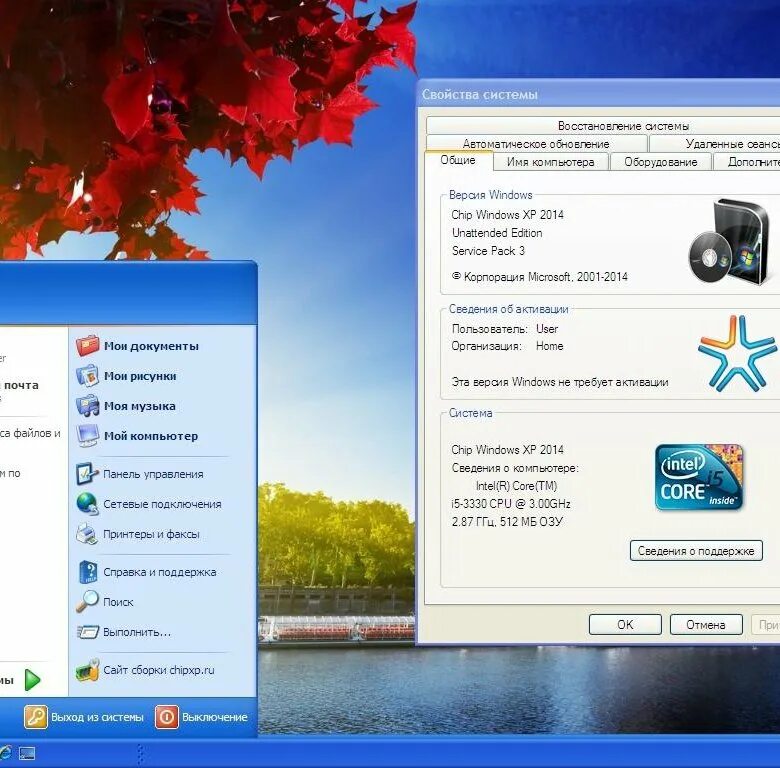The width and height of the screenshot is (780, 768).
Task: Open Control Panel (Панель управления) icon
Action: [x=88, y=474]
